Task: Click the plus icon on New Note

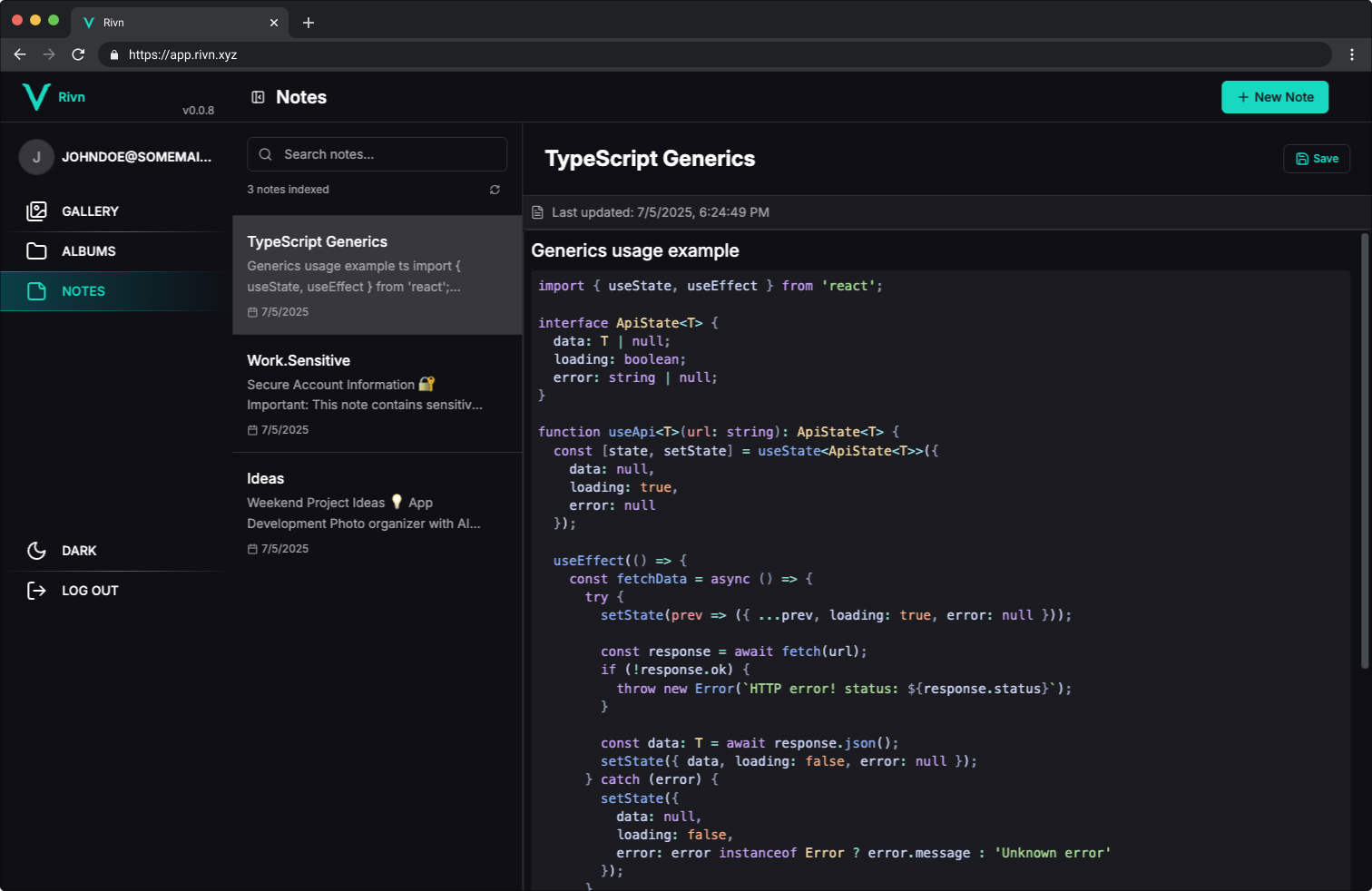Action: (x=1243, y=97)
